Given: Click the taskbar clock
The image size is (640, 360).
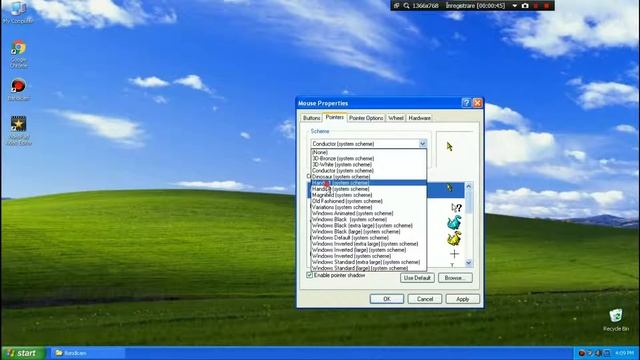Looking at the screenshot, I should coord(624,353).
